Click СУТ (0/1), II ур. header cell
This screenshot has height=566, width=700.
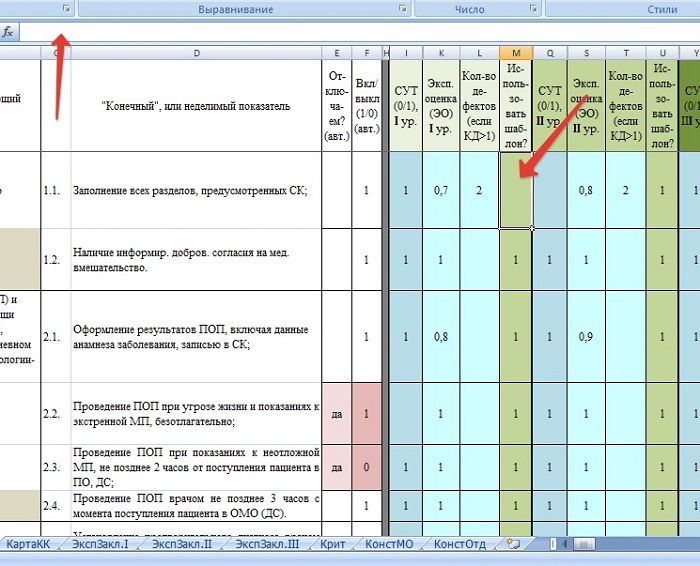[550, 106]
